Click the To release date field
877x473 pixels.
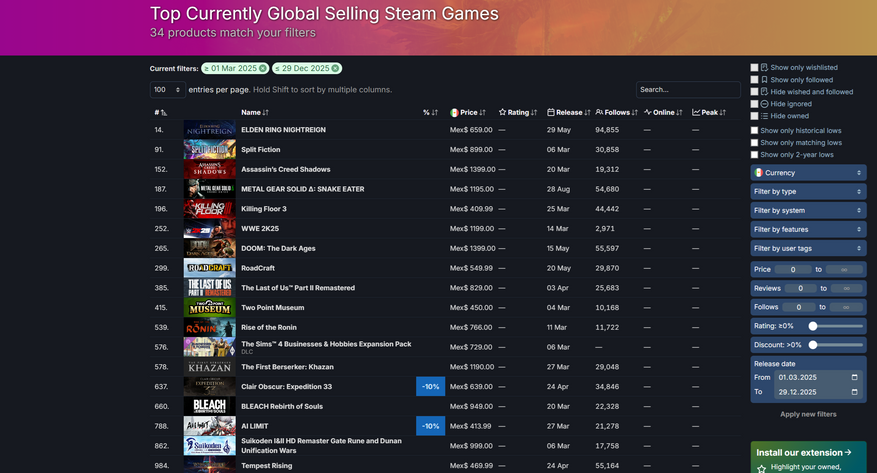tap(818, 392)
